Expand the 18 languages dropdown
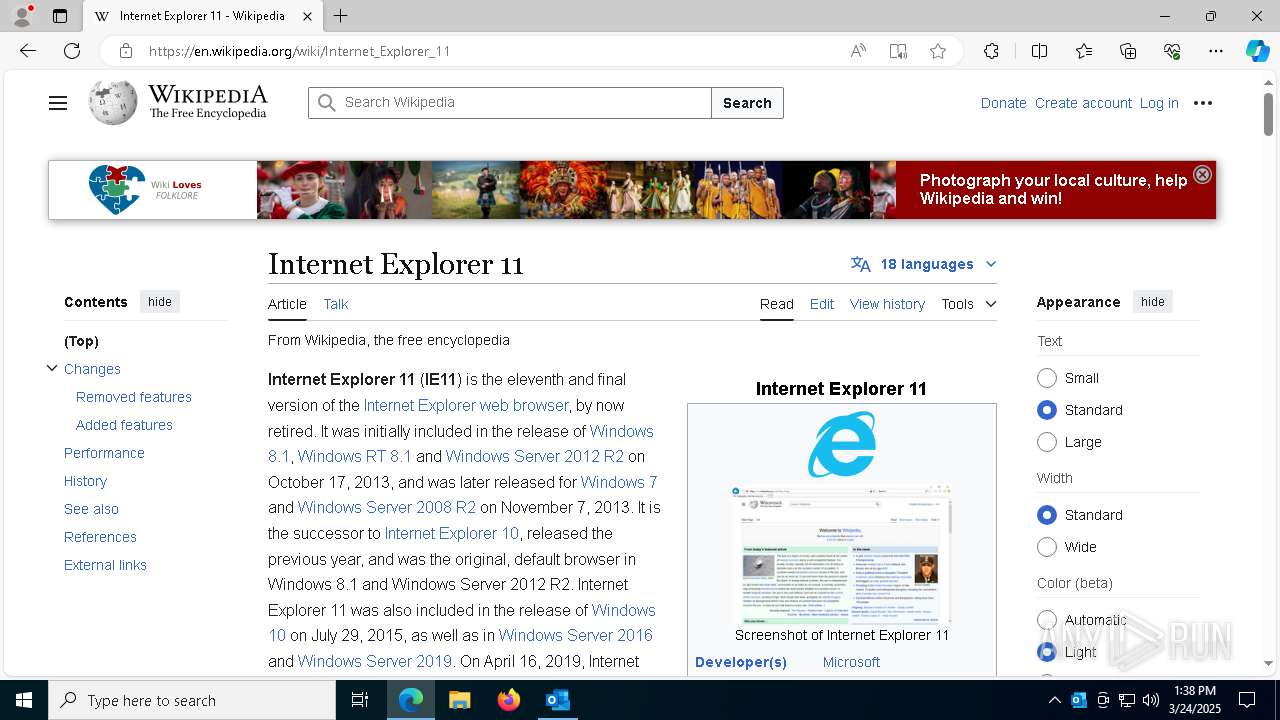The image size is (1280, 720). pyautogui.click(x=924, y=264)
